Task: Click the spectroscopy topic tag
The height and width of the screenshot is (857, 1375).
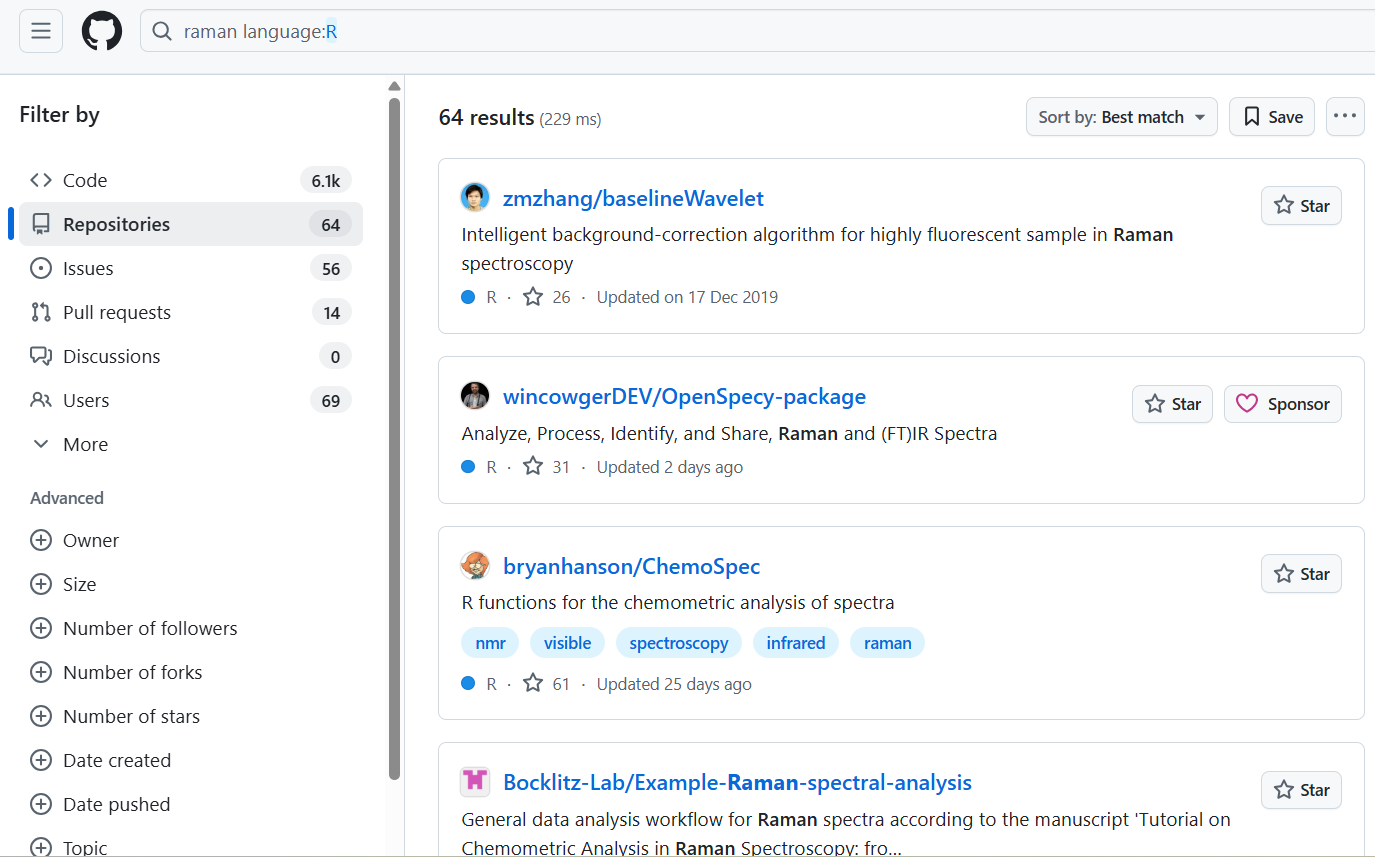Action: (679, 643)
